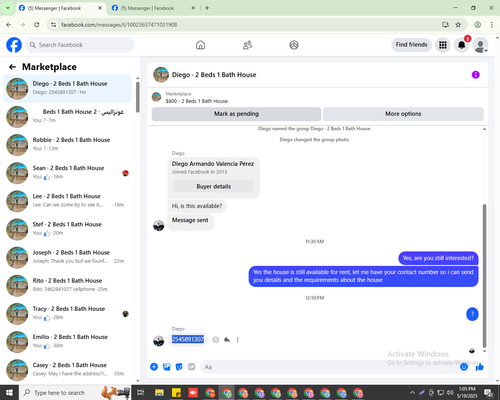Image resolution: width=500 pixels, height=400 pixels.
Task: Go to the Home feed icon
Action: click(200, 45)
